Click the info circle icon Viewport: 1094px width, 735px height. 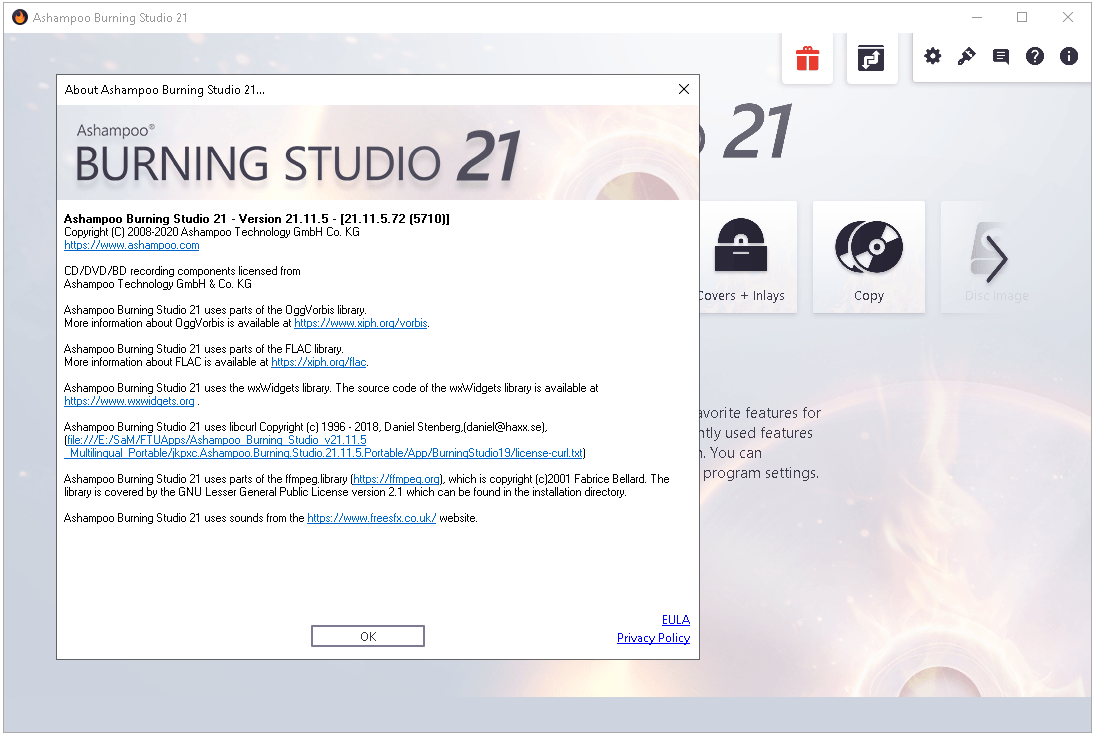point(1069,56)
